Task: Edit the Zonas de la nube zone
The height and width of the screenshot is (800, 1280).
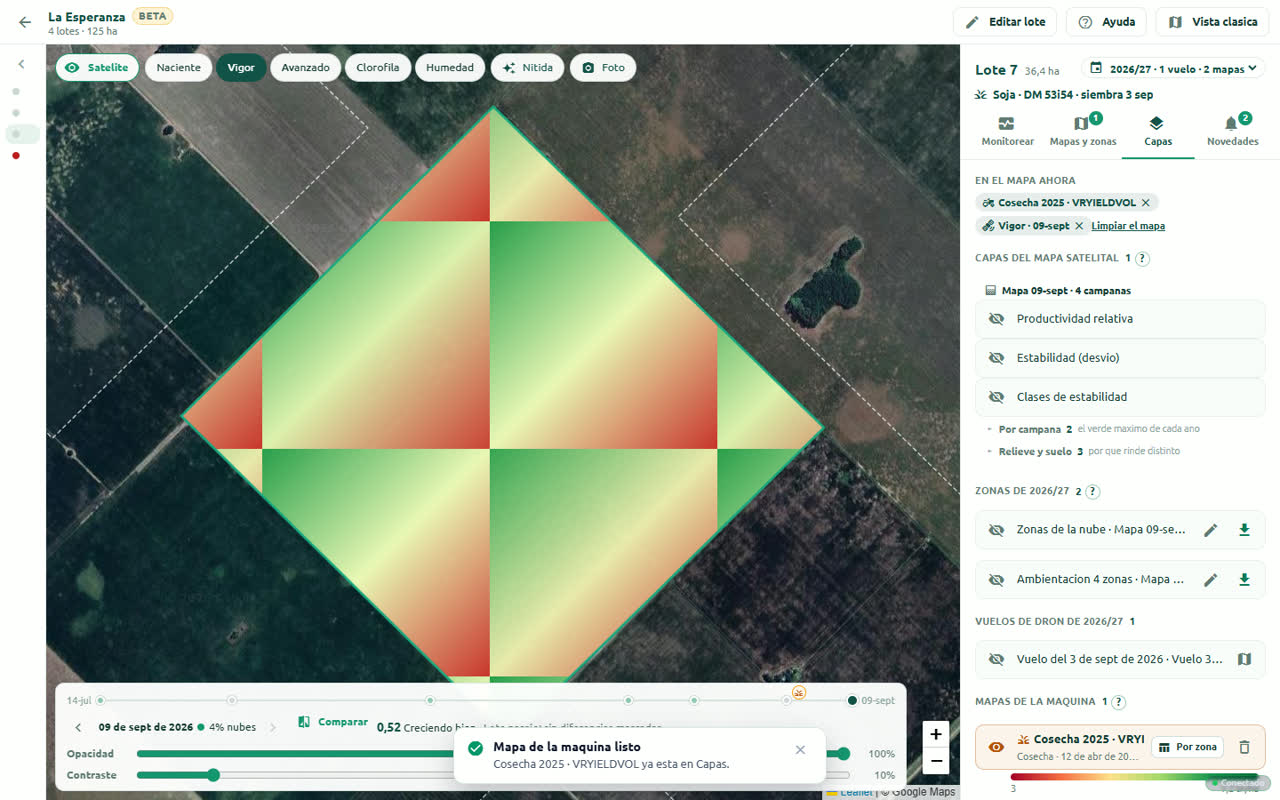Action: [x=1210, y=530]
